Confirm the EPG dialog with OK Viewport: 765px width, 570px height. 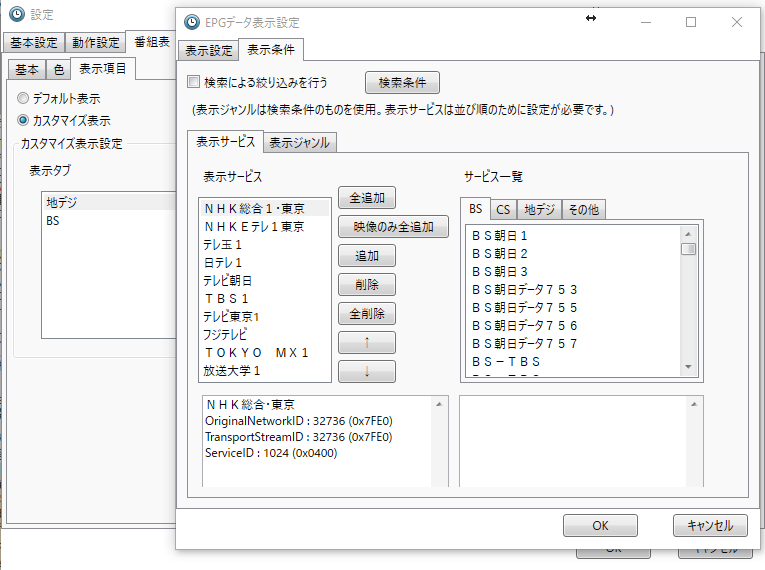point(600,525)
